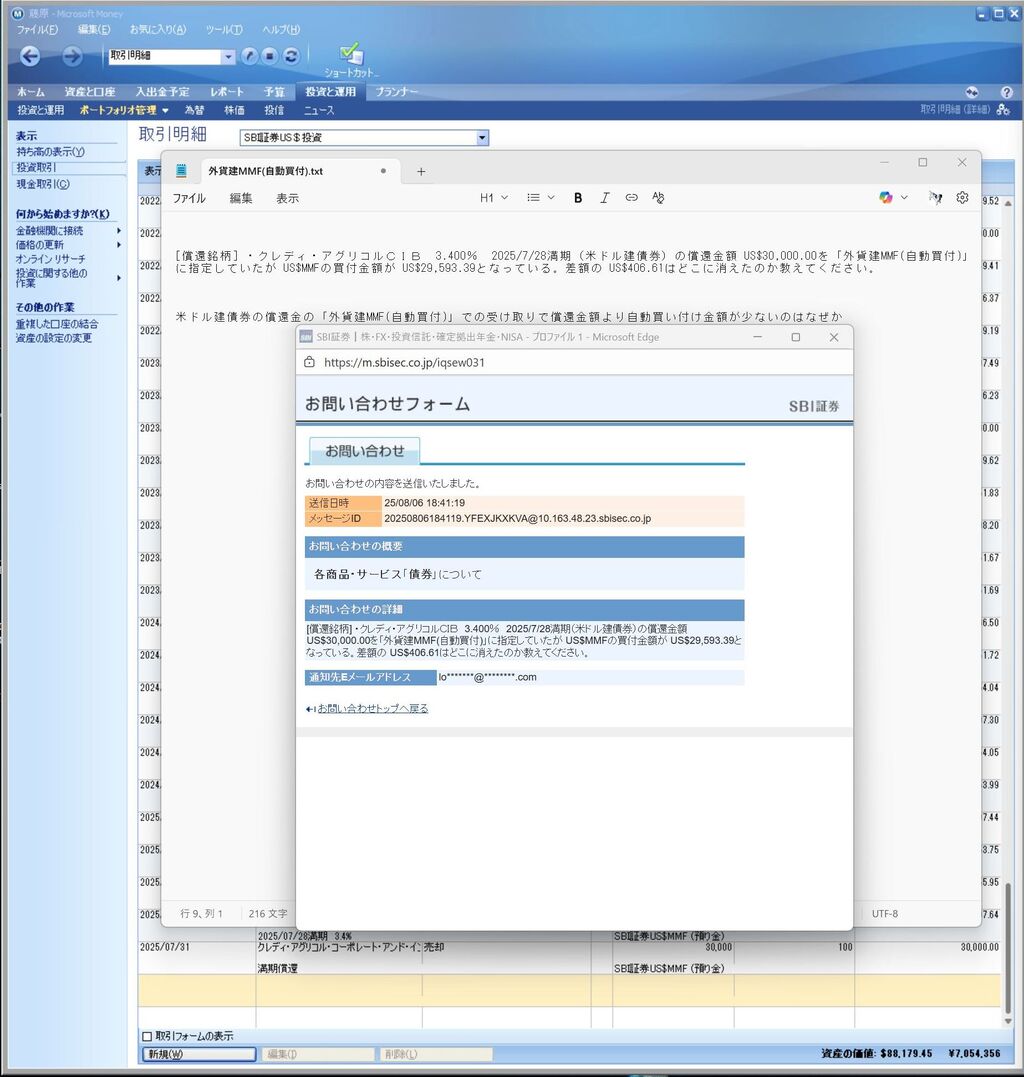Click 行 9, 列 1 in Notepad status bar

(x=201, y=914)
